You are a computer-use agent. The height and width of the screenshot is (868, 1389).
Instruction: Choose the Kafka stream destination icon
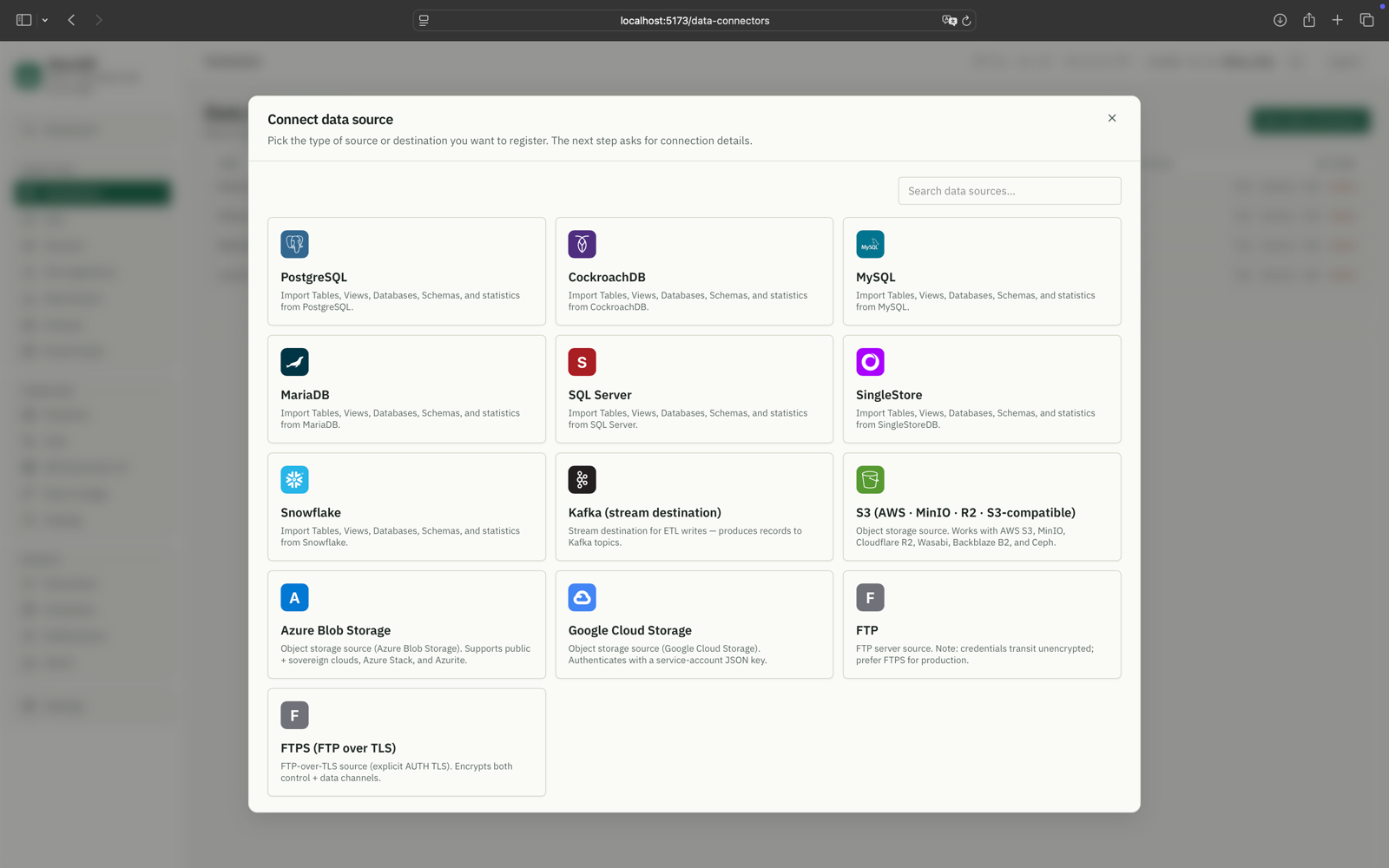point(582,480)
